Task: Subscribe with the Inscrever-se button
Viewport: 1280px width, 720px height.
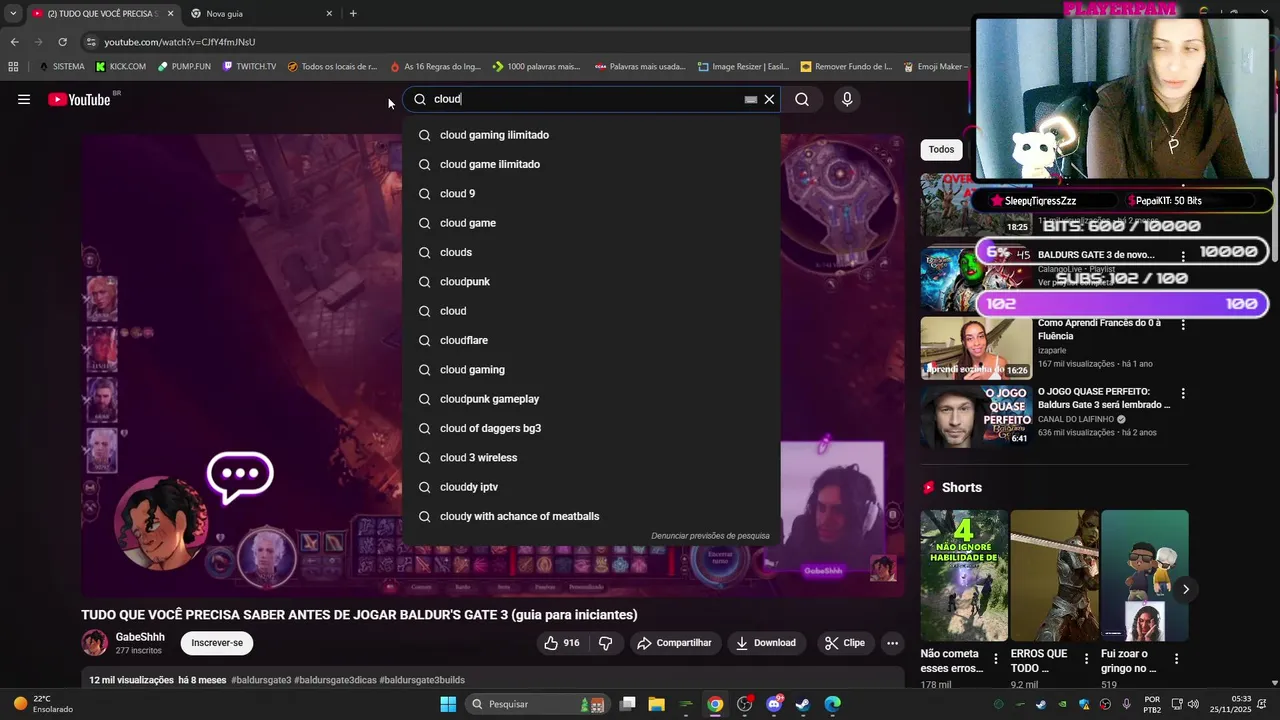Action: click(217, 643)
